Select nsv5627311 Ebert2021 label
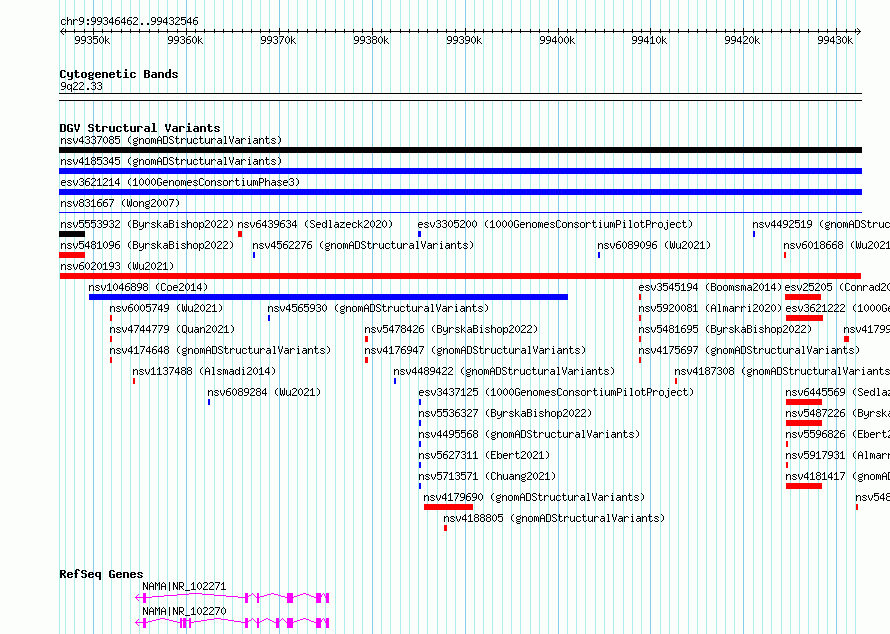This screenshot has height=634, width=890. [x=484, y=455]
